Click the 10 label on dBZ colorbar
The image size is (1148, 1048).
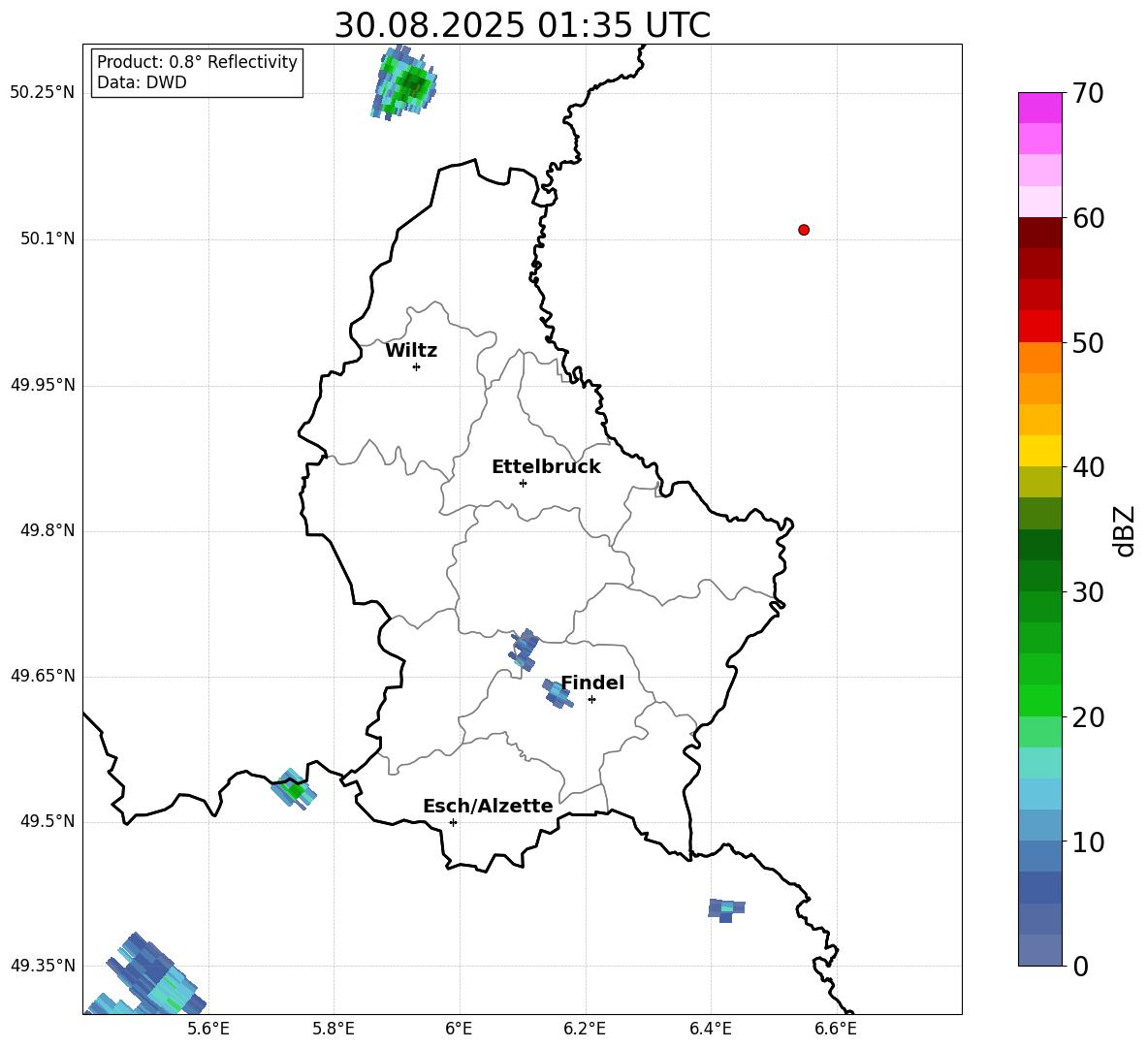click(x=1088, y=842)
